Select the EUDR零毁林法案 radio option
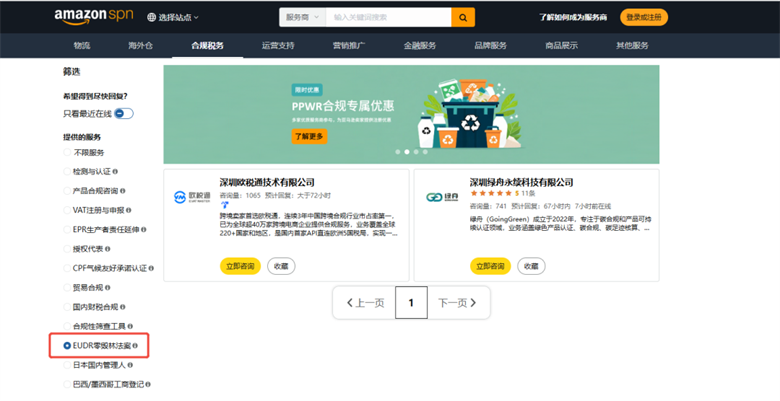The height and width of the screenshot is (401, 780). tap(67, 346)
